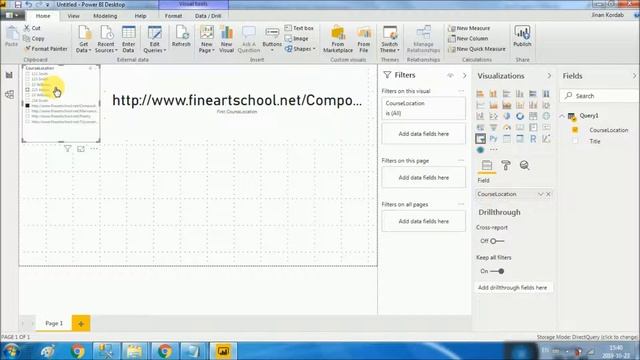Open the Edit Queries dropdown
640x360 pixels.
pos(154,39)
